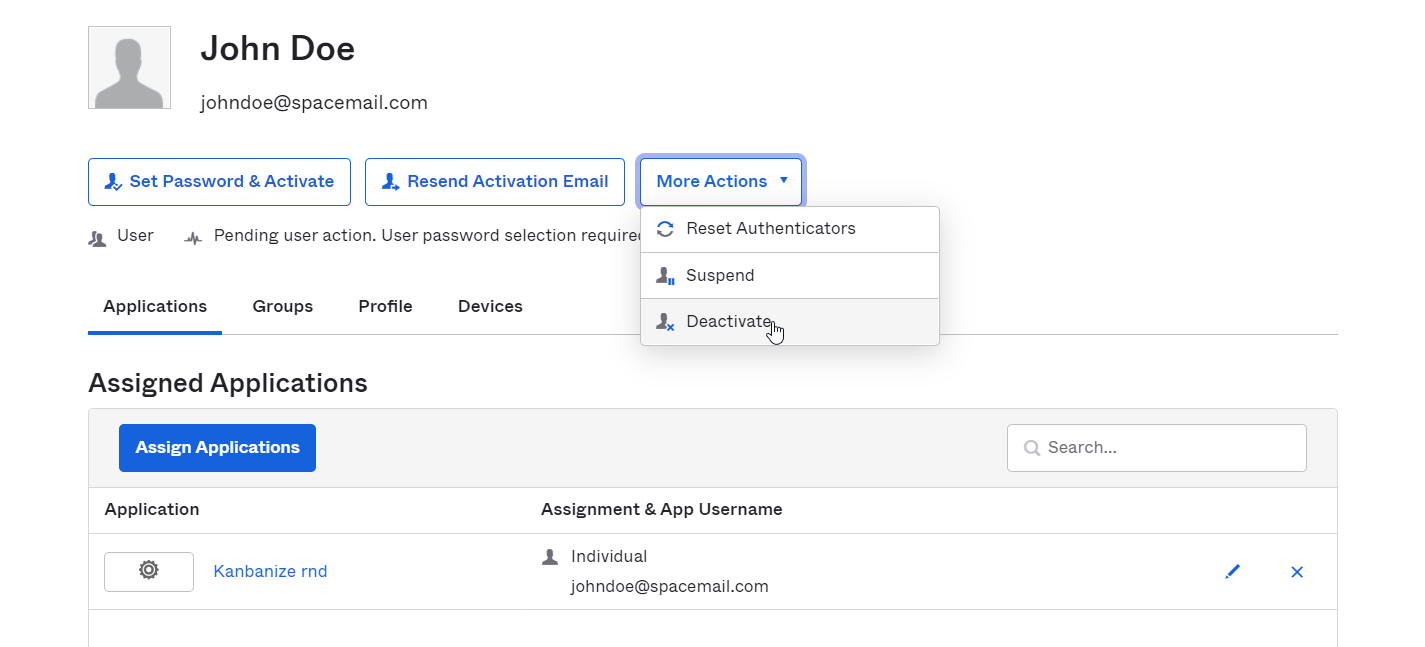Click the Resend Activation Email button

[495, 182]
